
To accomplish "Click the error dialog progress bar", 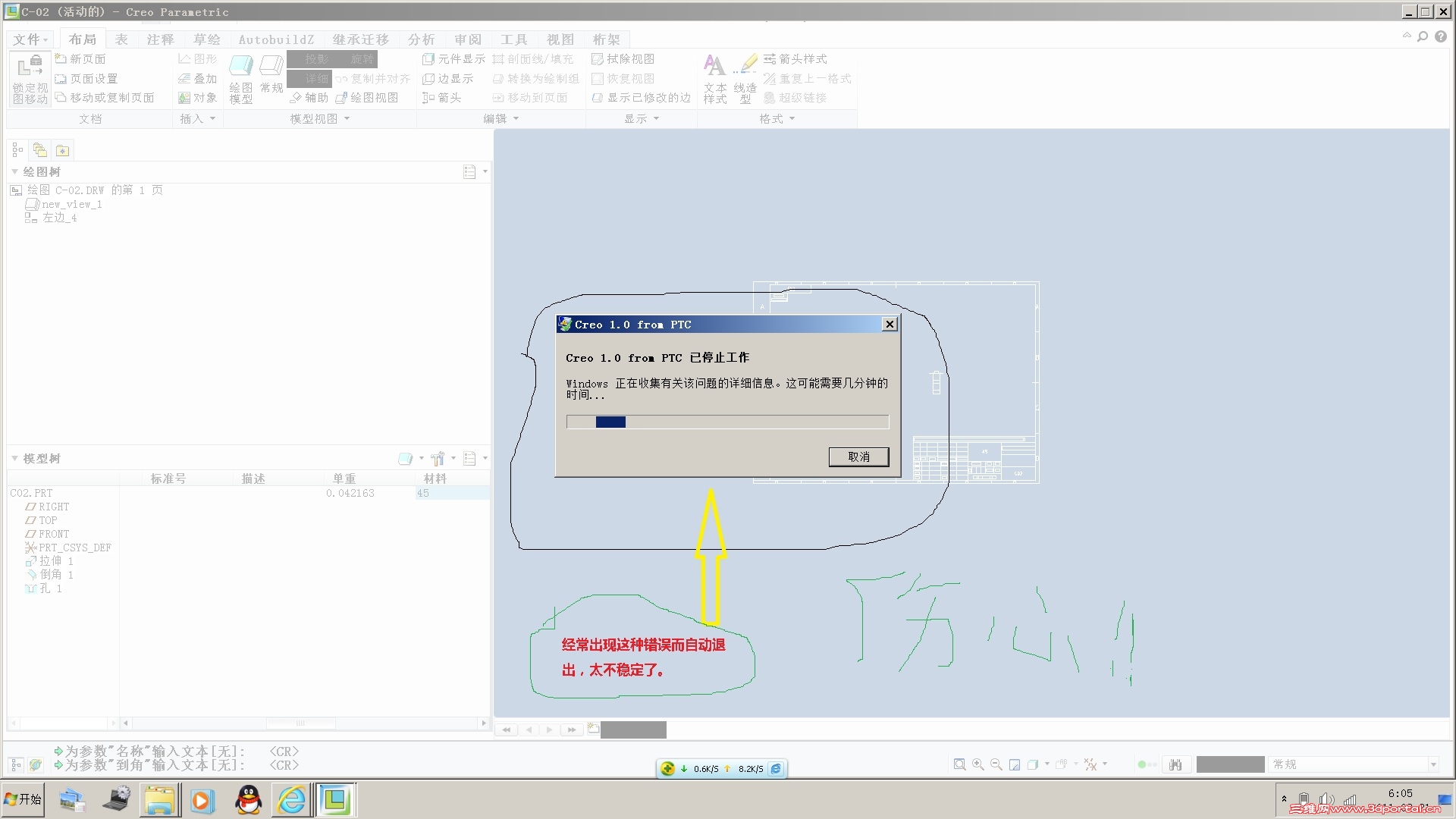I will tap(727, 422).
